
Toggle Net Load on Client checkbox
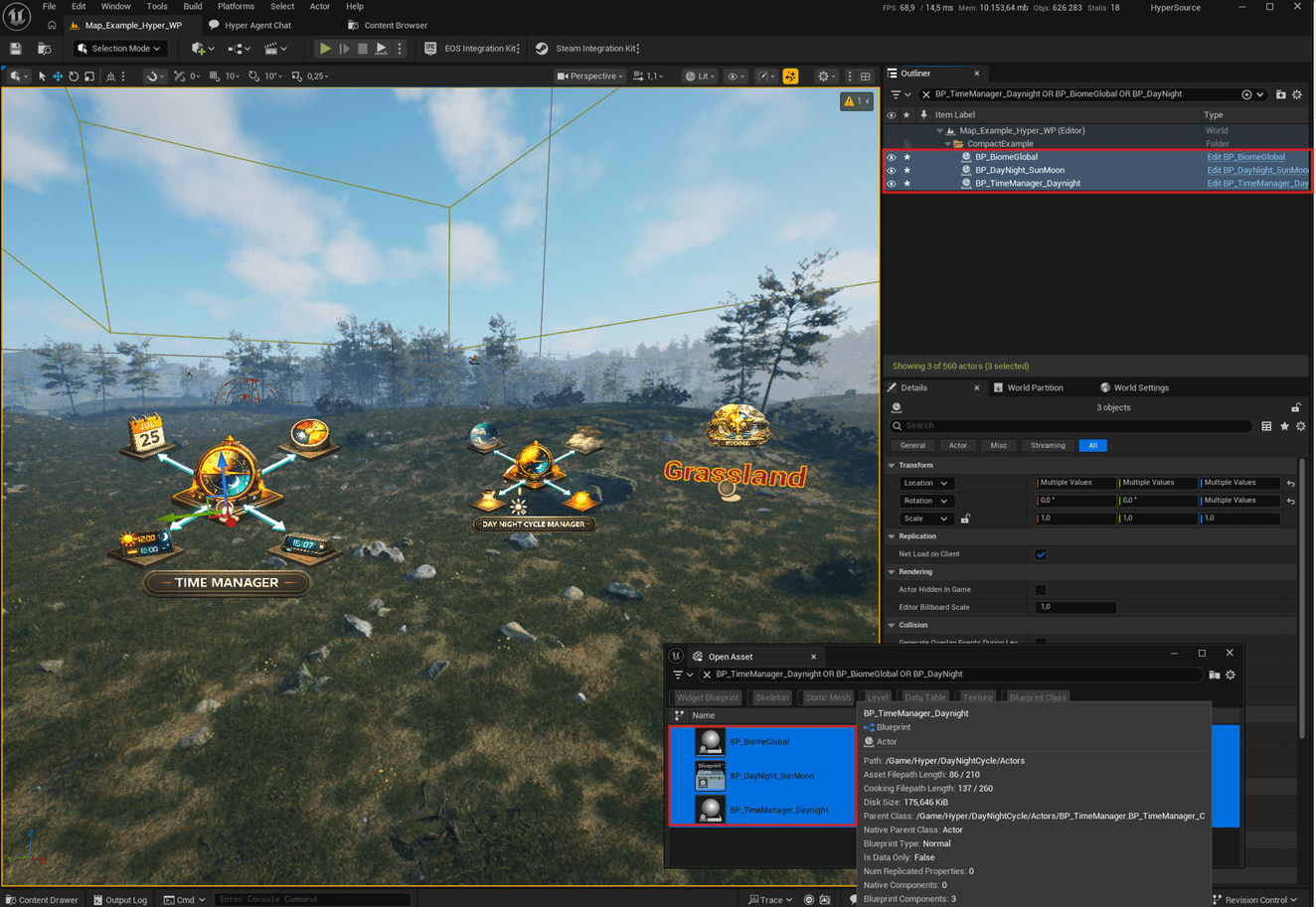1041,554
